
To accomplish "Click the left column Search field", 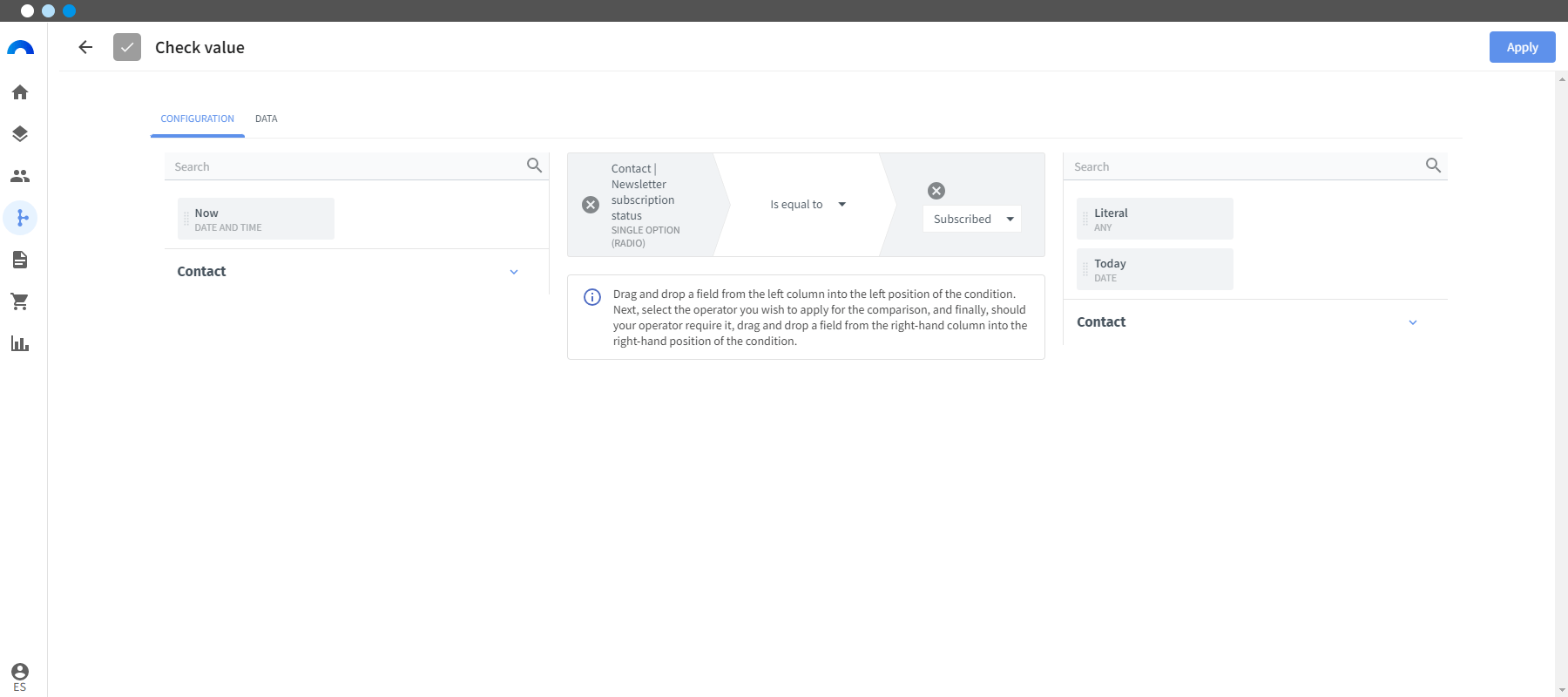I will point(348,166).
